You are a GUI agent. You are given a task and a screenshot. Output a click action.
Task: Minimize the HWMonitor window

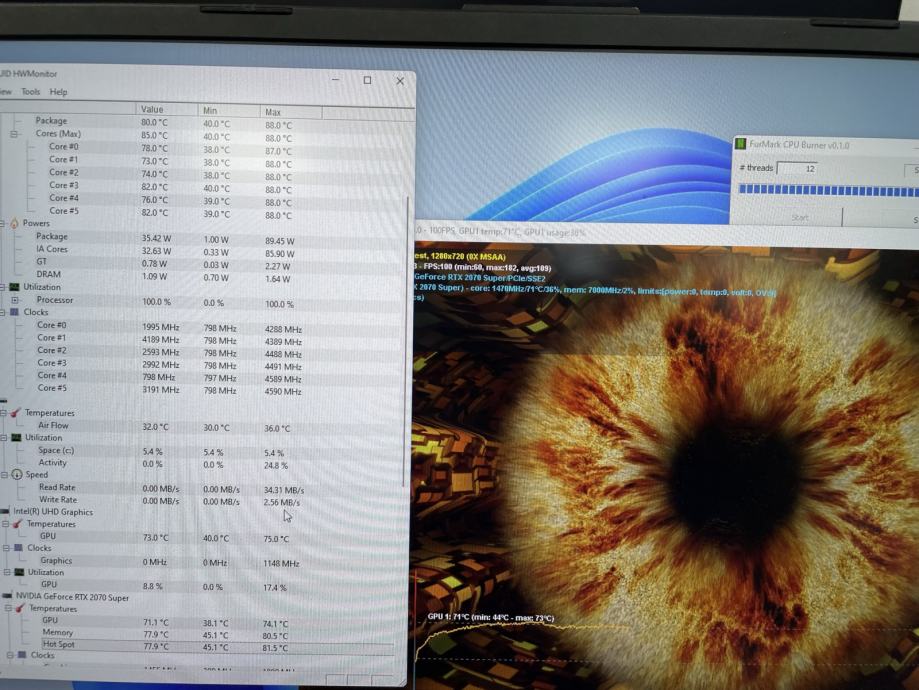[335, 79]
